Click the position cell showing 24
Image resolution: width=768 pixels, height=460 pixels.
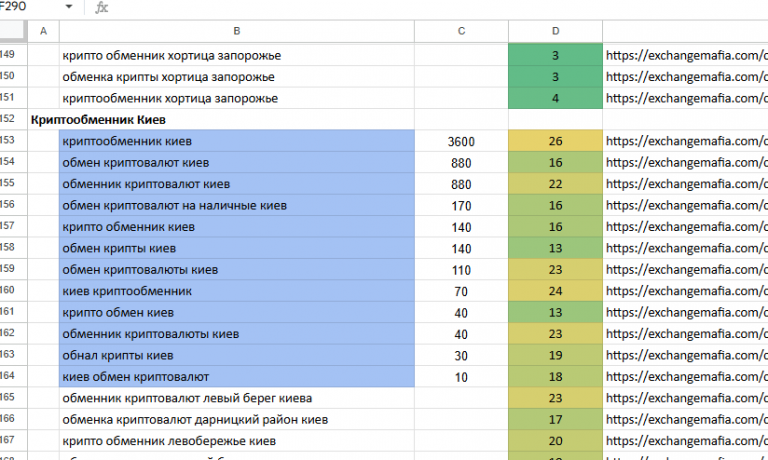[x=555, y=291]
